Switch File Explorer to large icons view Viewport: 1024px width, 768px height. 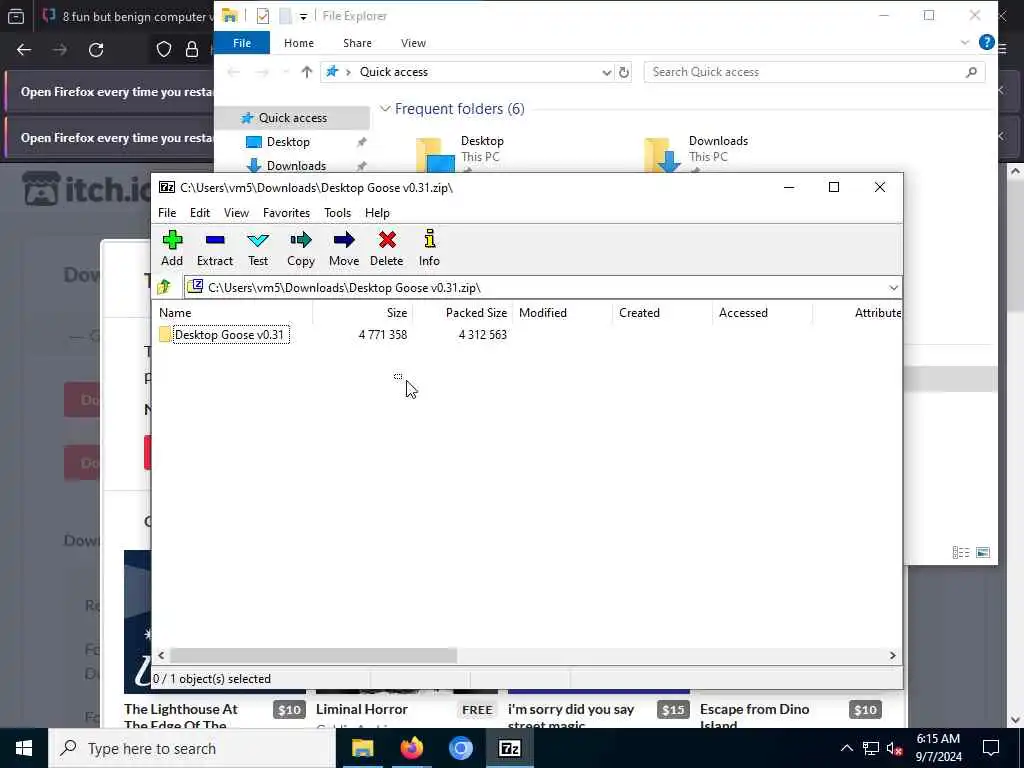tap(982, 552)
